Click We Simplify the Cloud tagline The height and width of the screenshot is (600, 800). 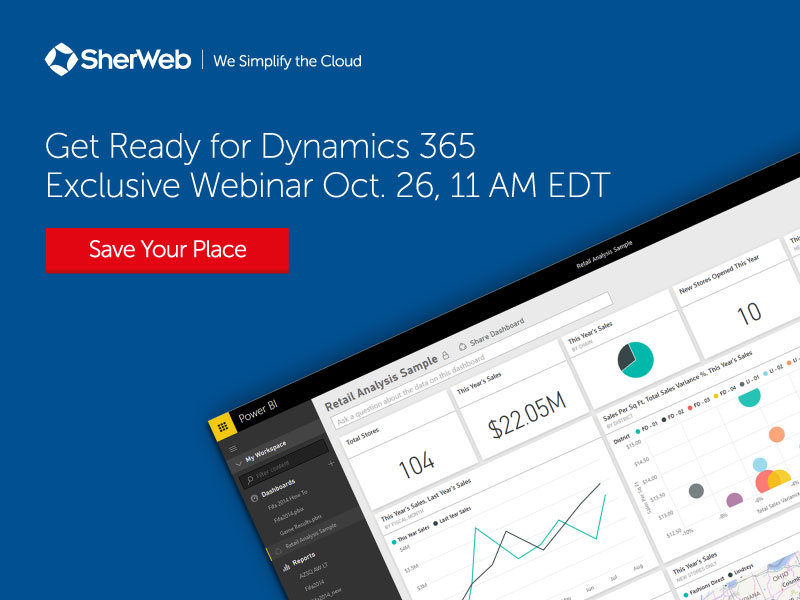click(287, 61)
